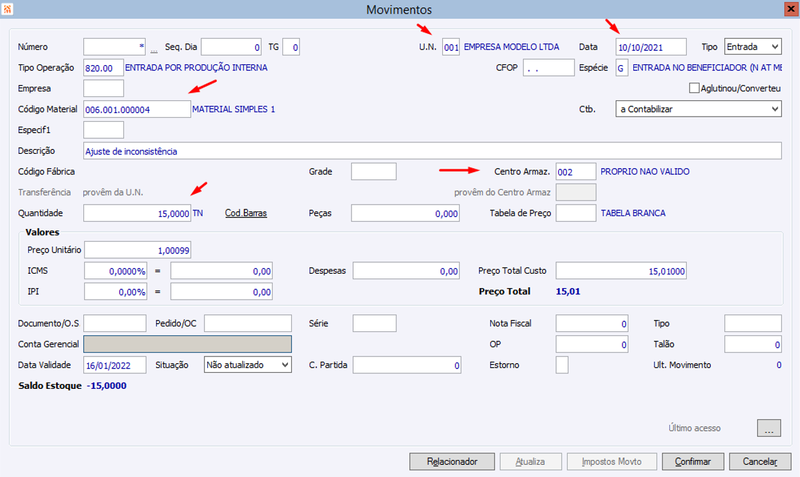The height and width of the screenshot is (477, 800).
Task: Click the Preço Total value 15,01
Action: [568, 291]
